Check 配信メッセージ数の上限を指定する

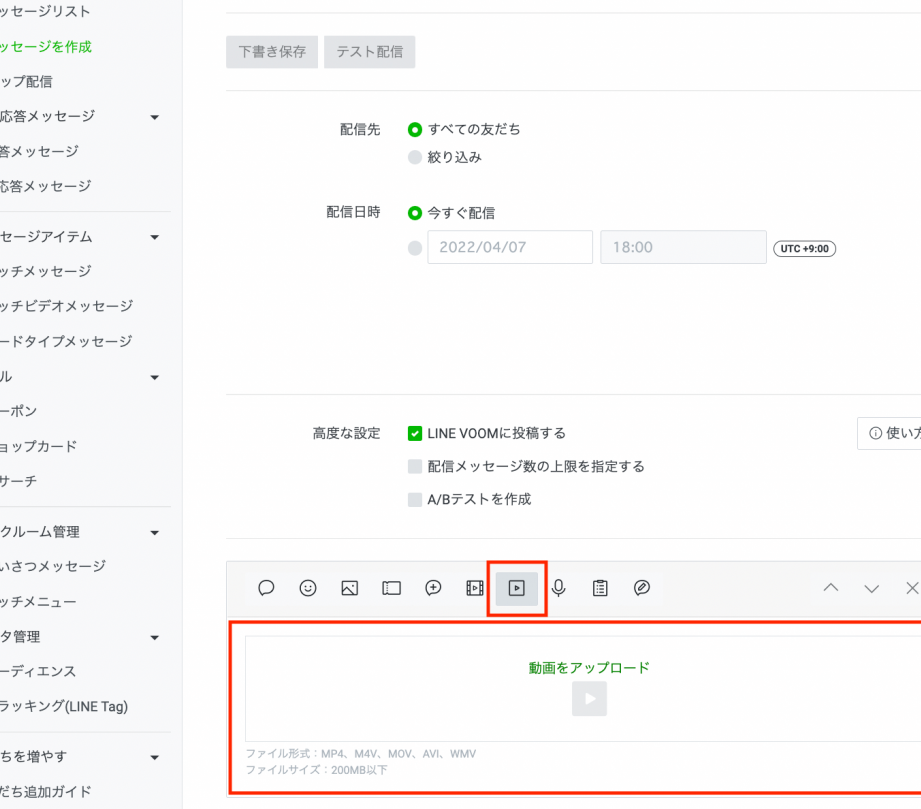tap(415, 466)
